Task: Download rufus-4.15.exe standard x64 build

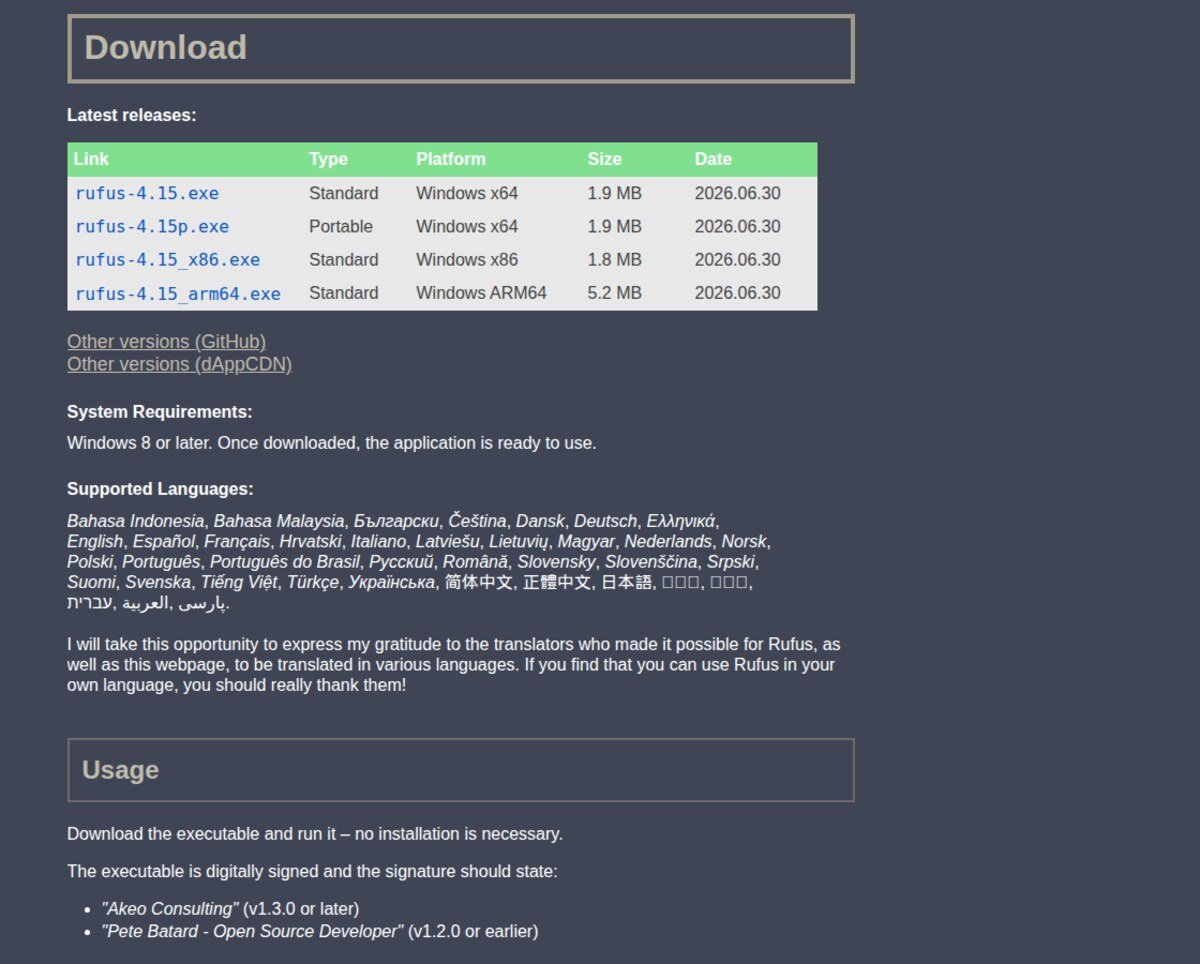Action: pyautogui.click(x=147, y=193)
